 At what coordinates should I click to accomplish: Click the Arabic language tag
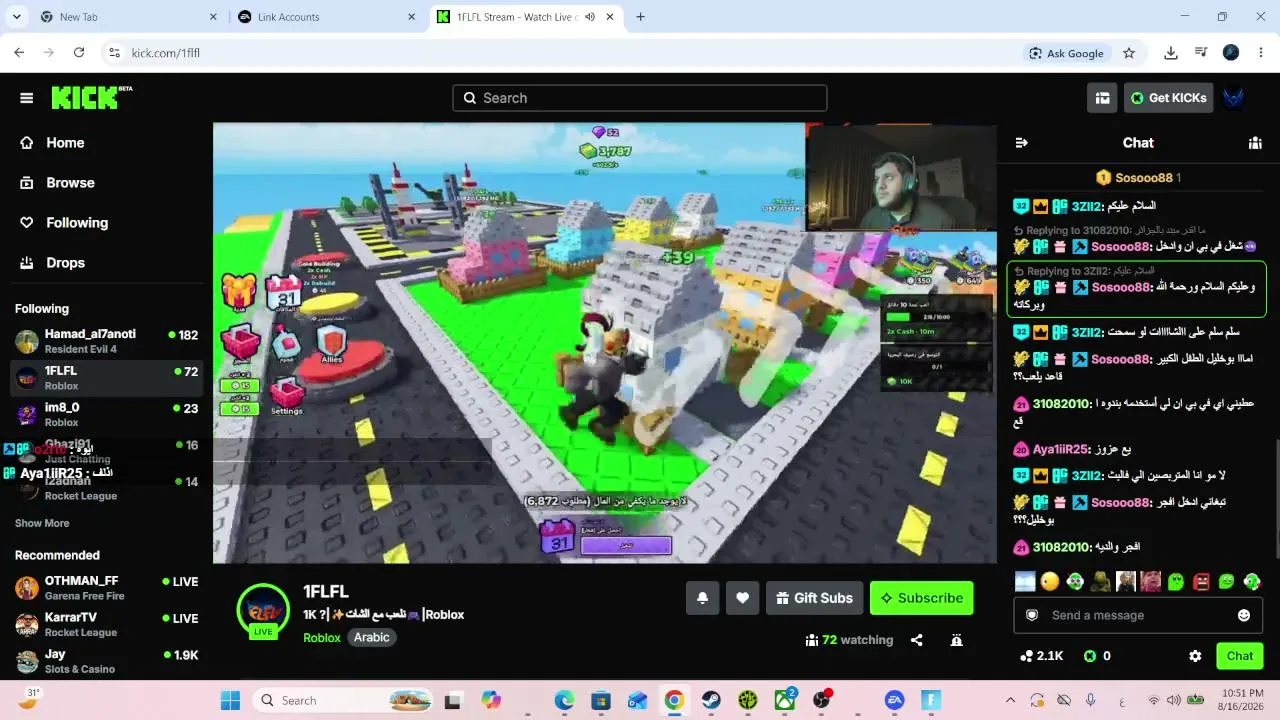(372, 638)
